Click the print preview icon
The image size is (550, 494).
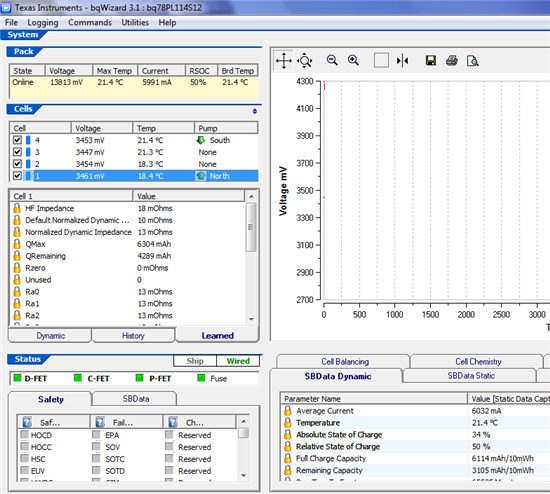point(472,61)
